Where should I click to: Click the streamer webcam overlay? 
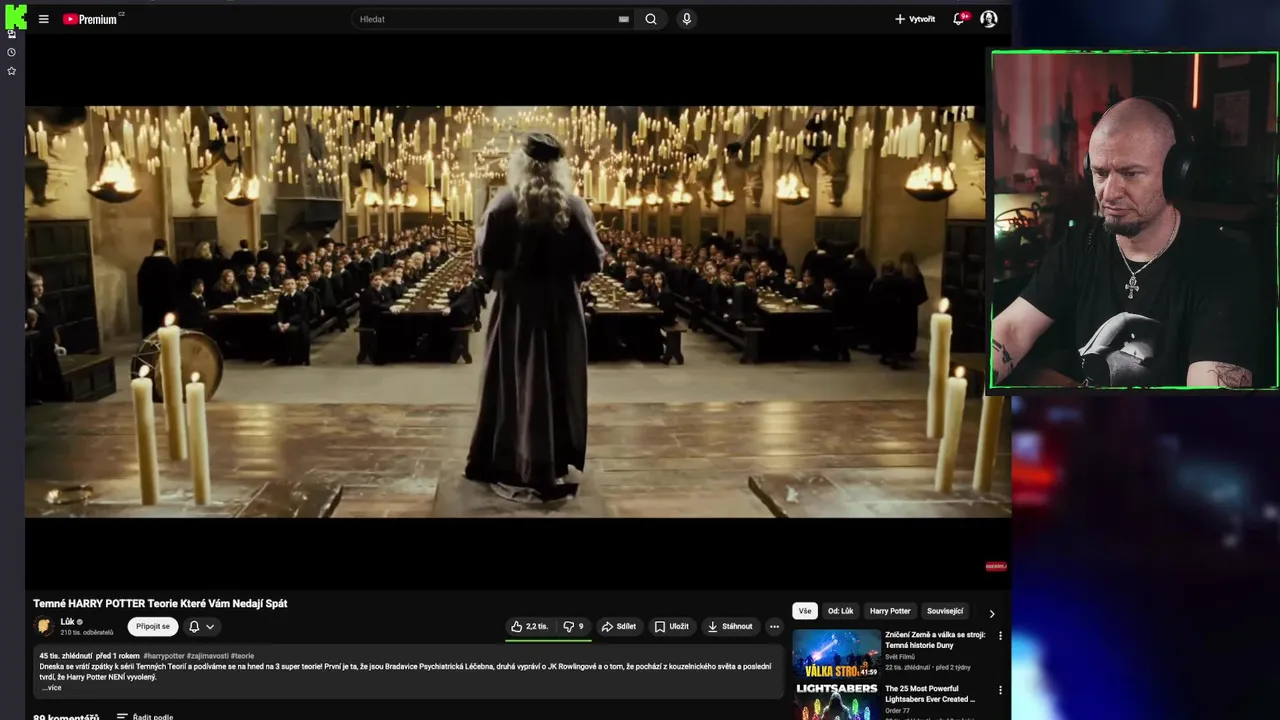[x=1134, y=220]
